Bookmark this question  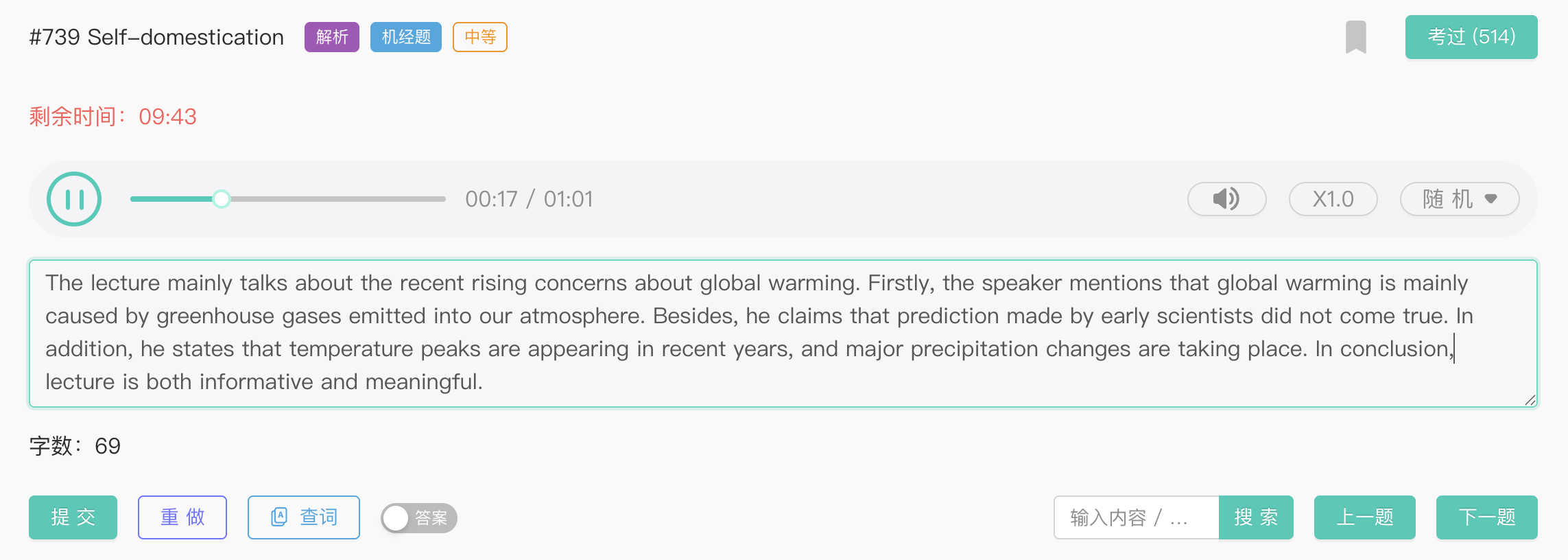click(x=1355, y=37)
